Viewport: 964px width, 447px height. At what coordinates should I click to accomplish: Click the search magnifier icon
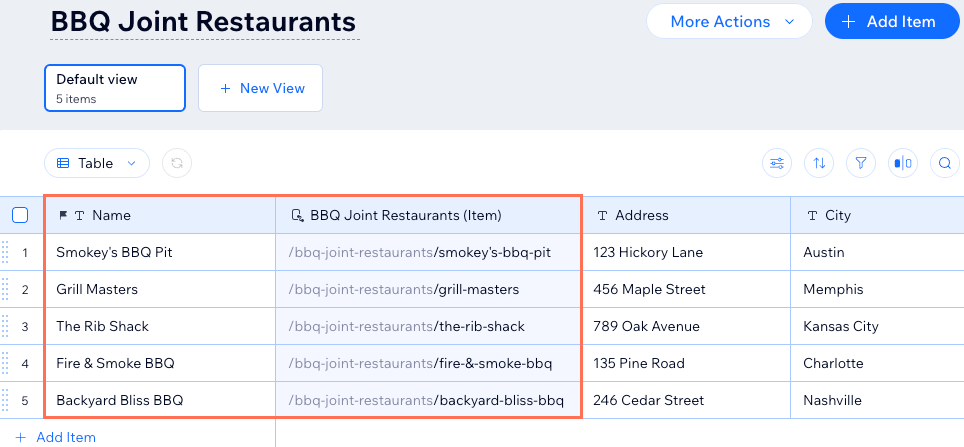click(x=945, y=163)
